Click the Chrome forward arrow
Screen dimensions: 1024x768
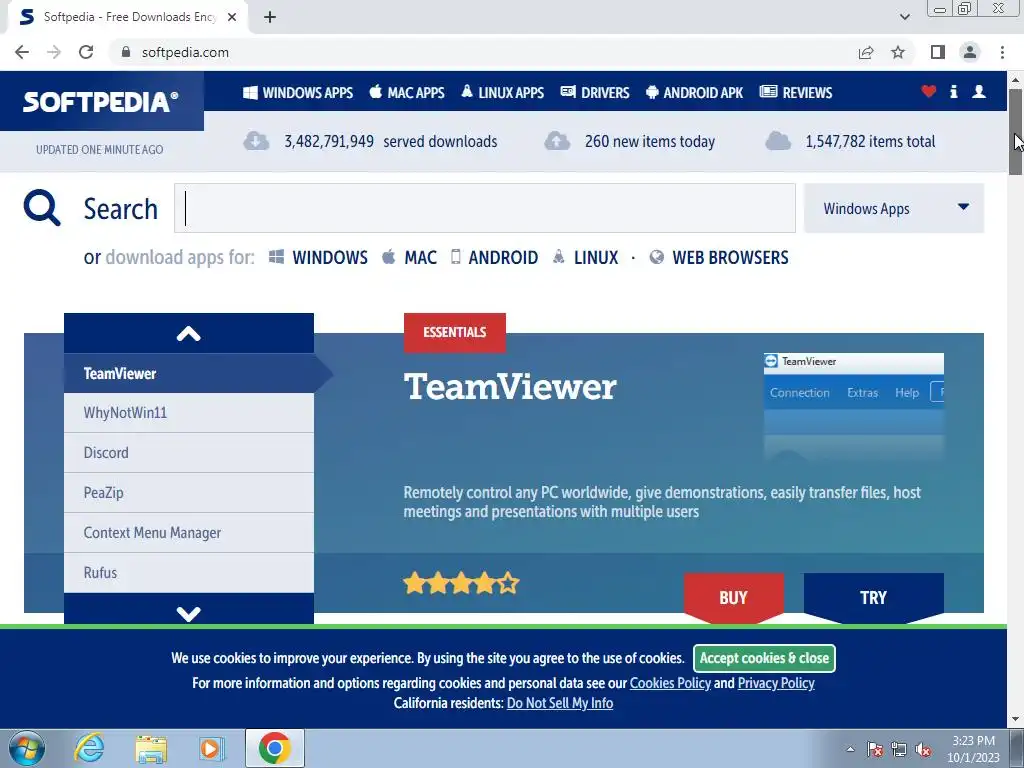[x=54, y=52]
